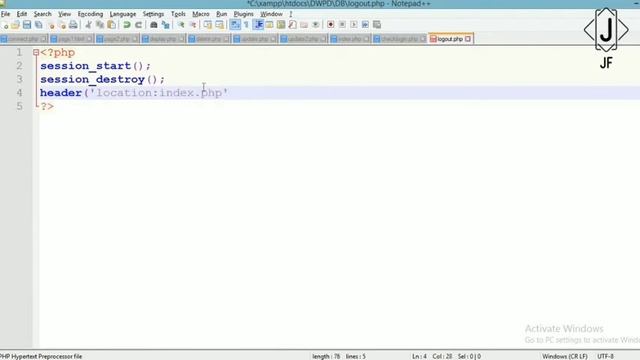Open the Function List panel icon
Screen dimensions: 640x360
coord(292,25)
